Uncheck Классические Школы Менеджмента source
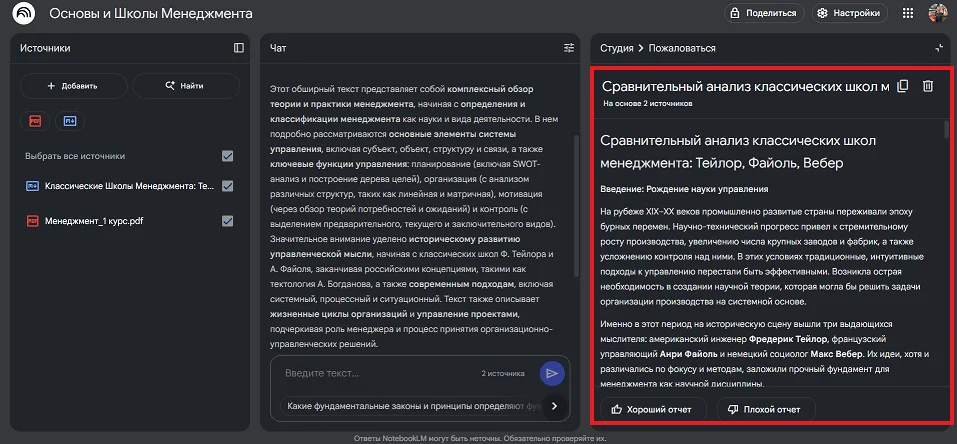 pyautogui.click(x=228, y=186)
